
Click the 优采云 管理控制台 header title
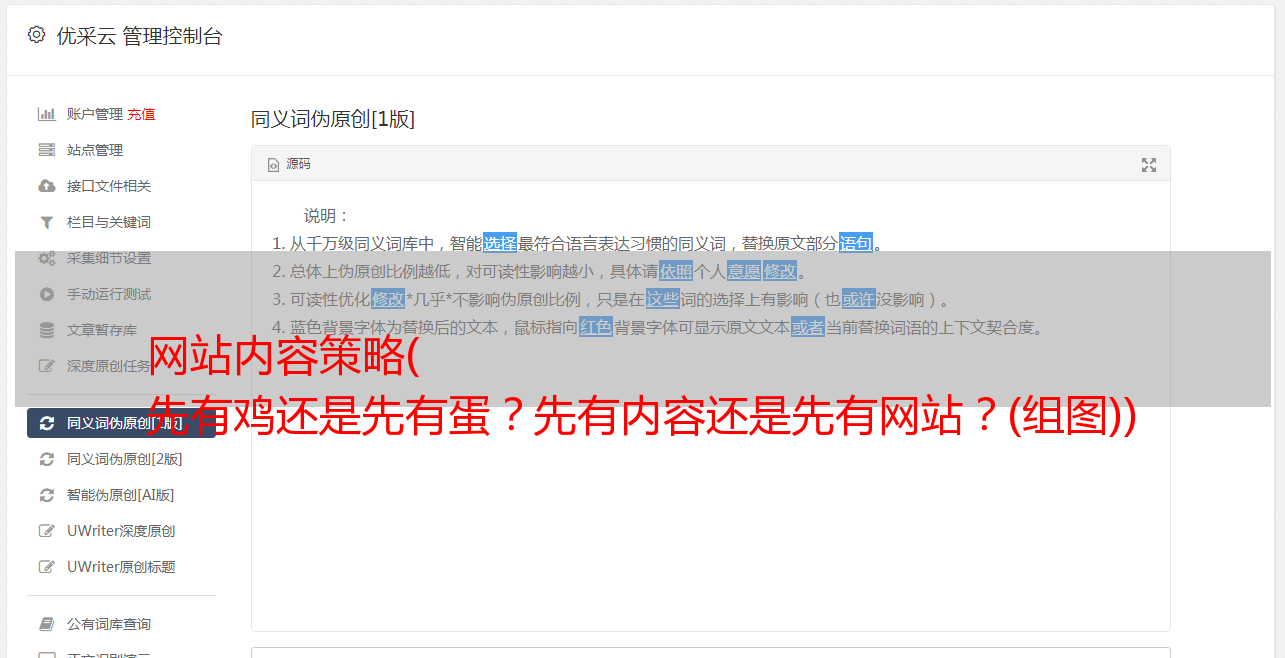coord(139,36)
